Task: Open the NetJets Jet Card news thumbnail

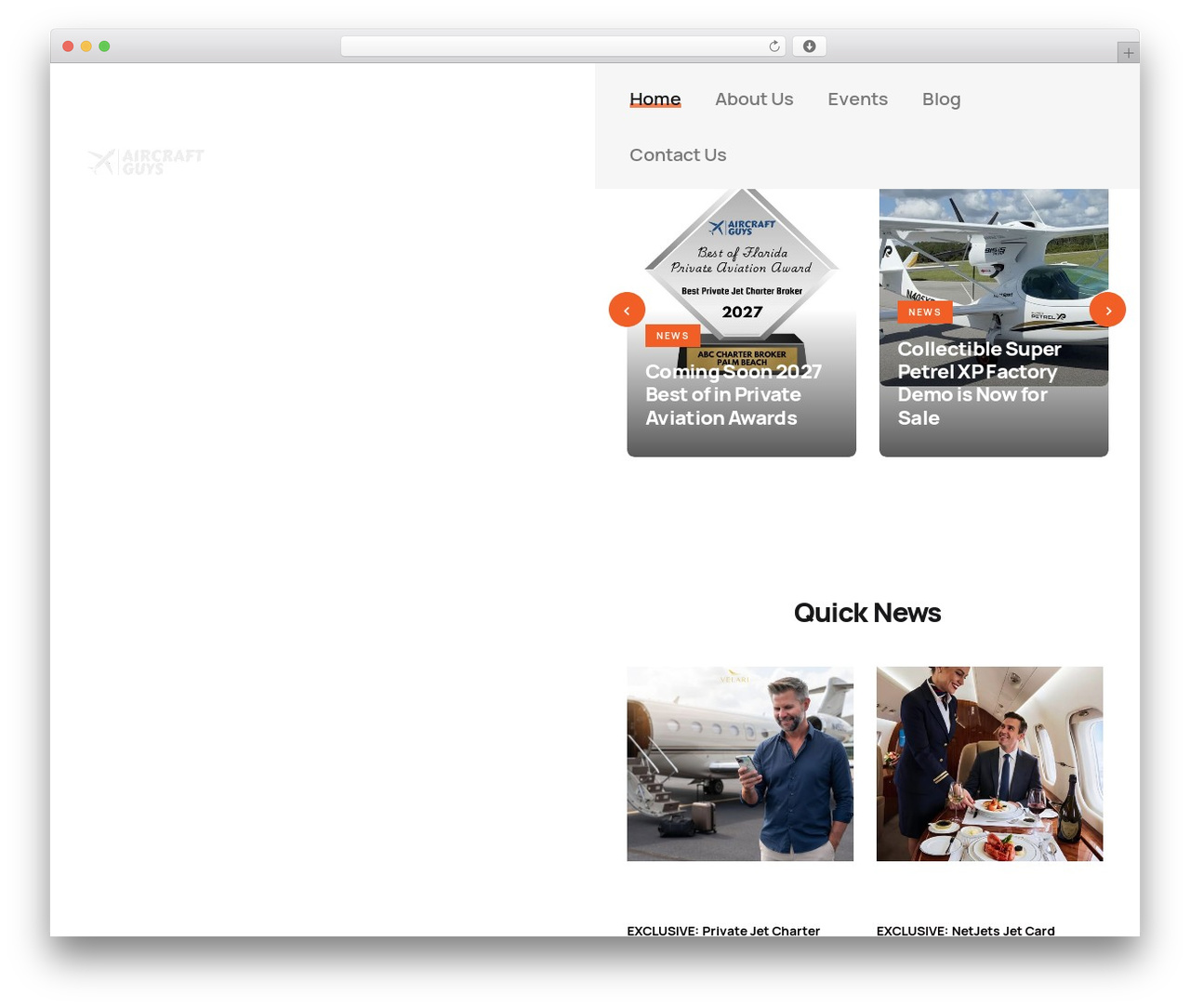Action: (989, 763)
